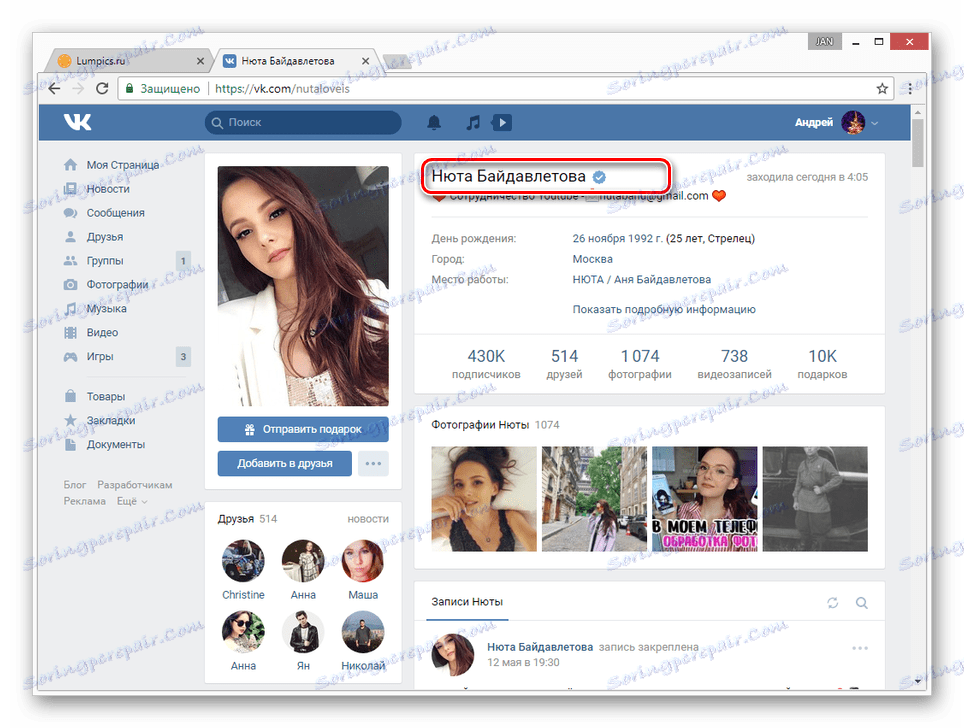Open friend Ян's avatar
The image size is (964, 728).
303,631
